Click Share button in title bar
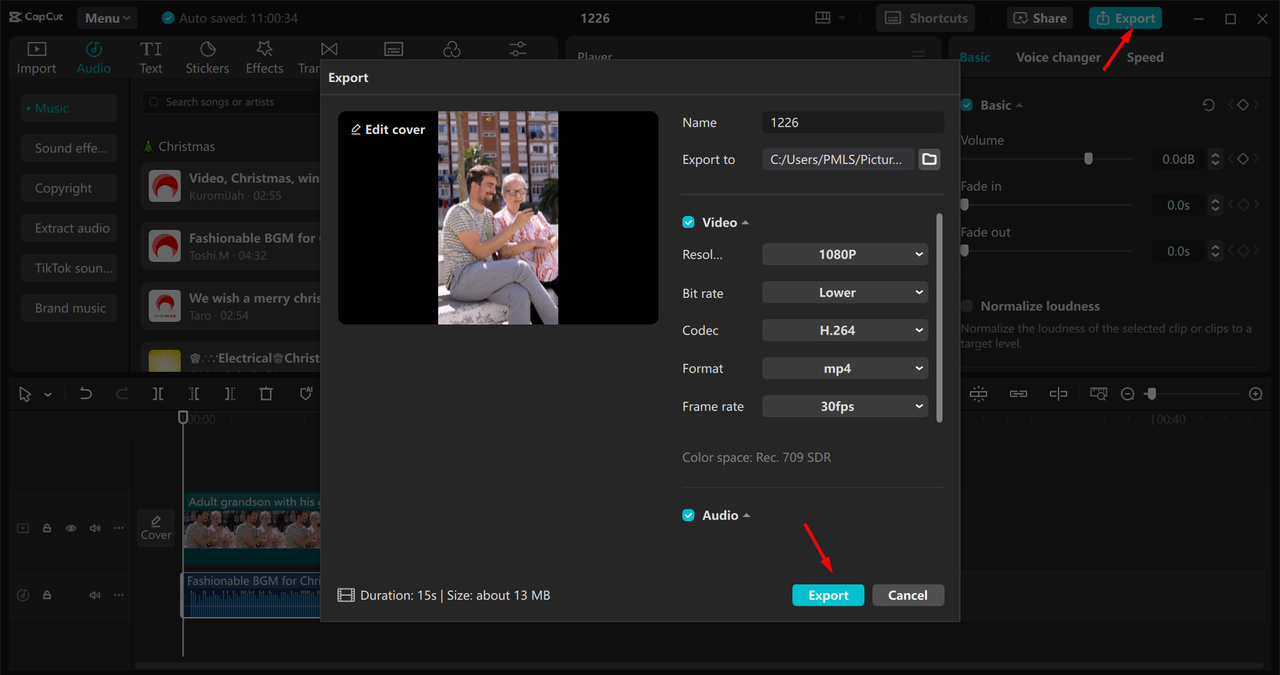This screenshot has width=1280, height=675. [x=1040, y=18]
